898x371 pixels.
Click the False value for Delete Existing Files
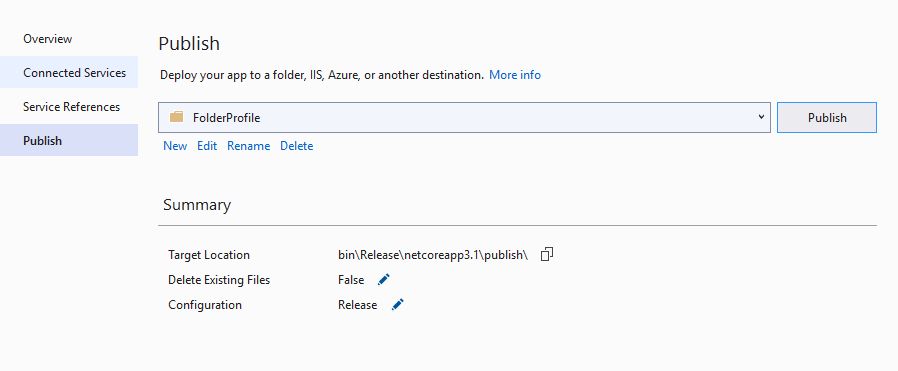point(351,280)
